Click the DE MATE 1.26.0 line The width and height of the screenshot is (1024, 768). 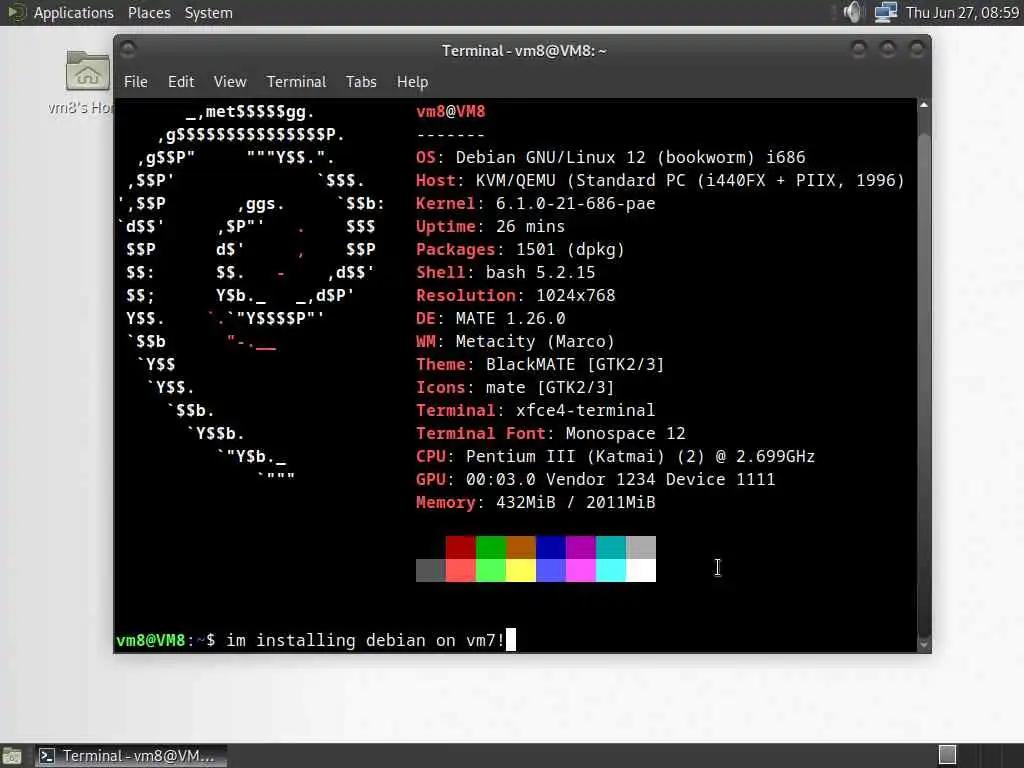pyautogui.click(x=490, y=318)
